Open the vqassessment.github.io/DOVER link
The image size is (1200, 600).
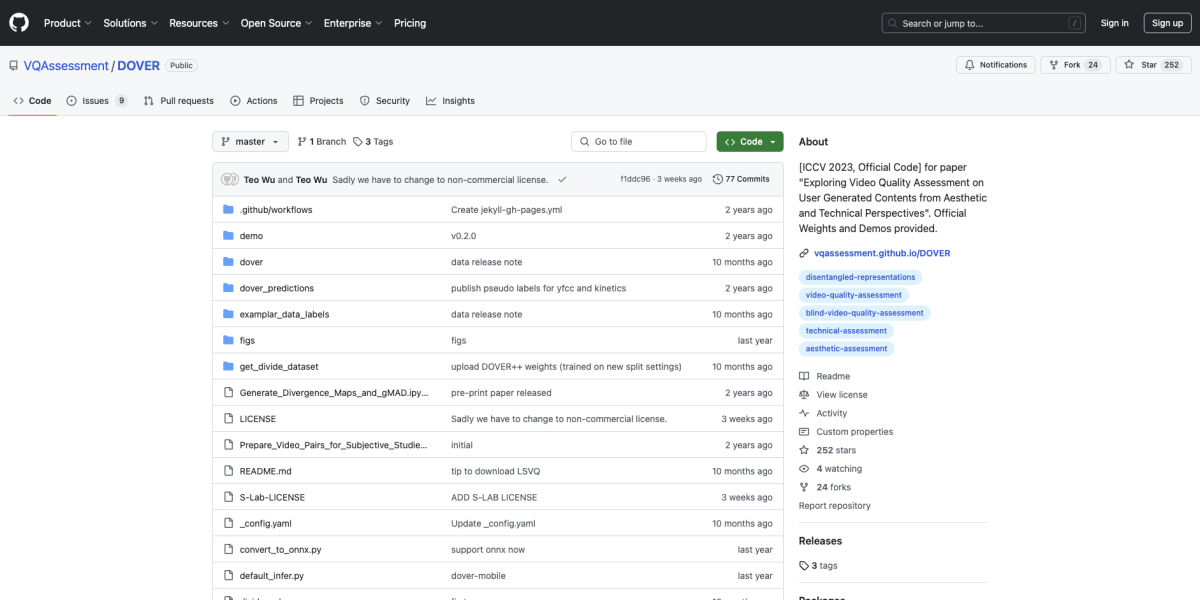[x=882, y=253]
